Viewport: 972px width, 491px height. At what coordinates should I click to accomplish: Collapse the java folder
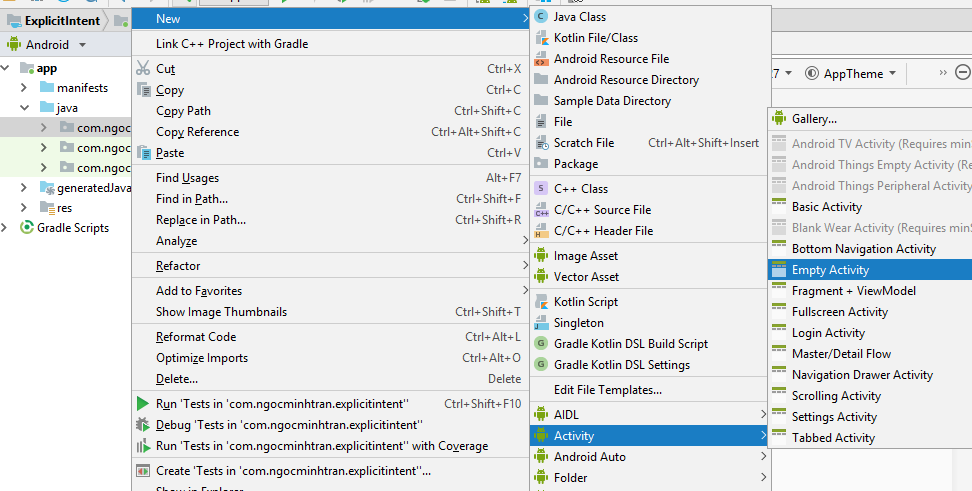tap(24, 107)
